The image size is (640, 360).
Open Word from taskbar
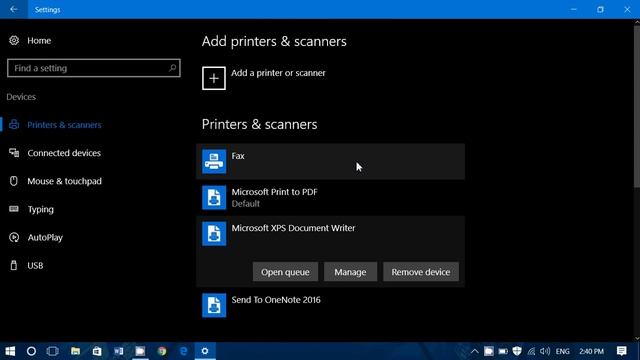(118, 351)
